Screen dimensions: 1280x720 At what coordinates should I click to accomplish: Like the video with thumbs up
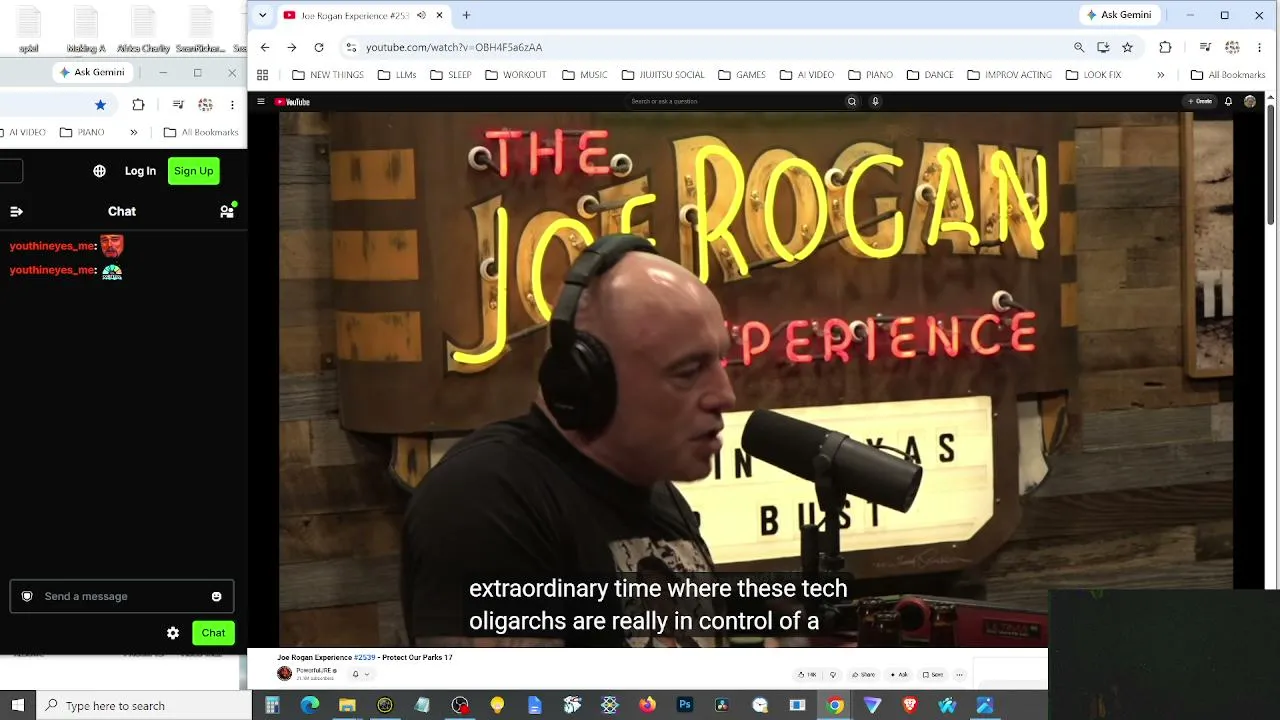[x=807, y=674]
